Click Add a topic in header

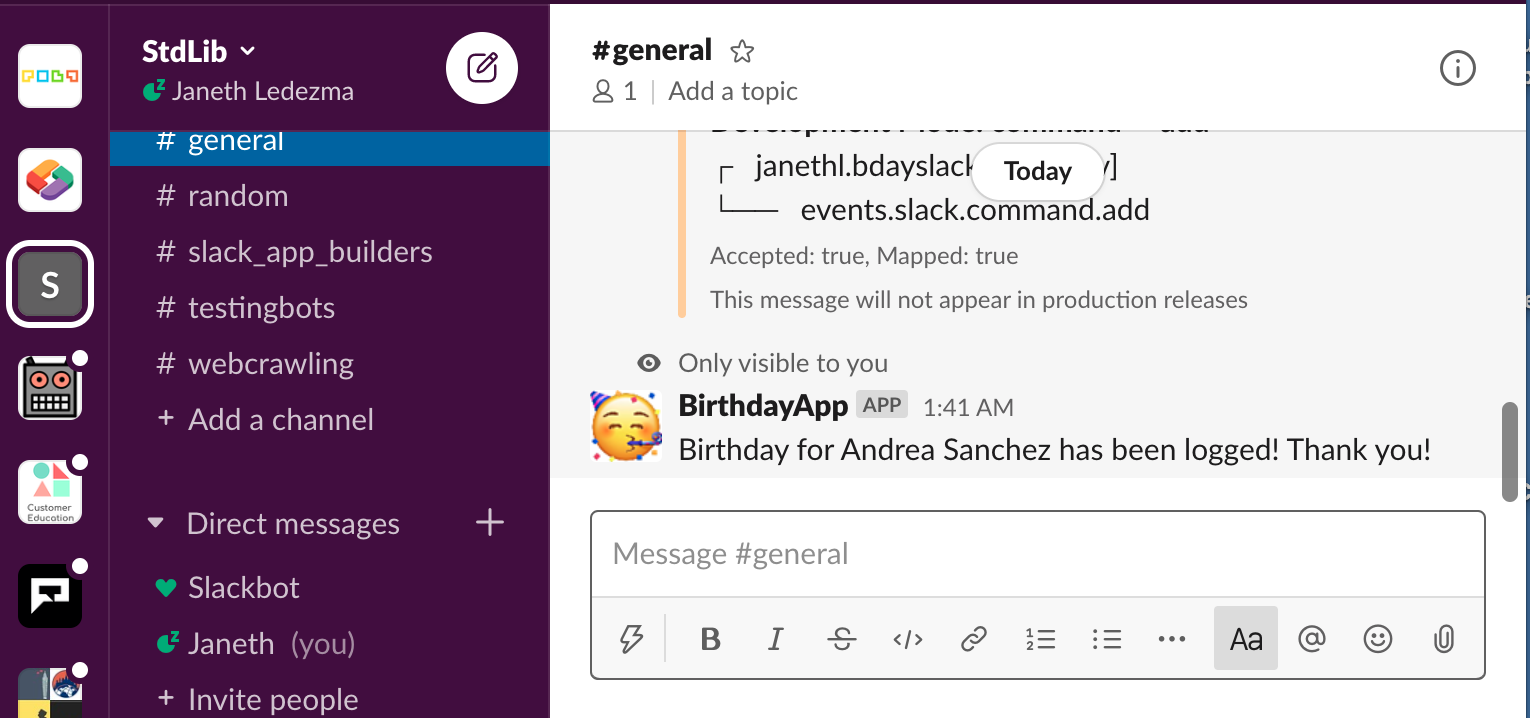pyautogui.click(x=733, y=91)
